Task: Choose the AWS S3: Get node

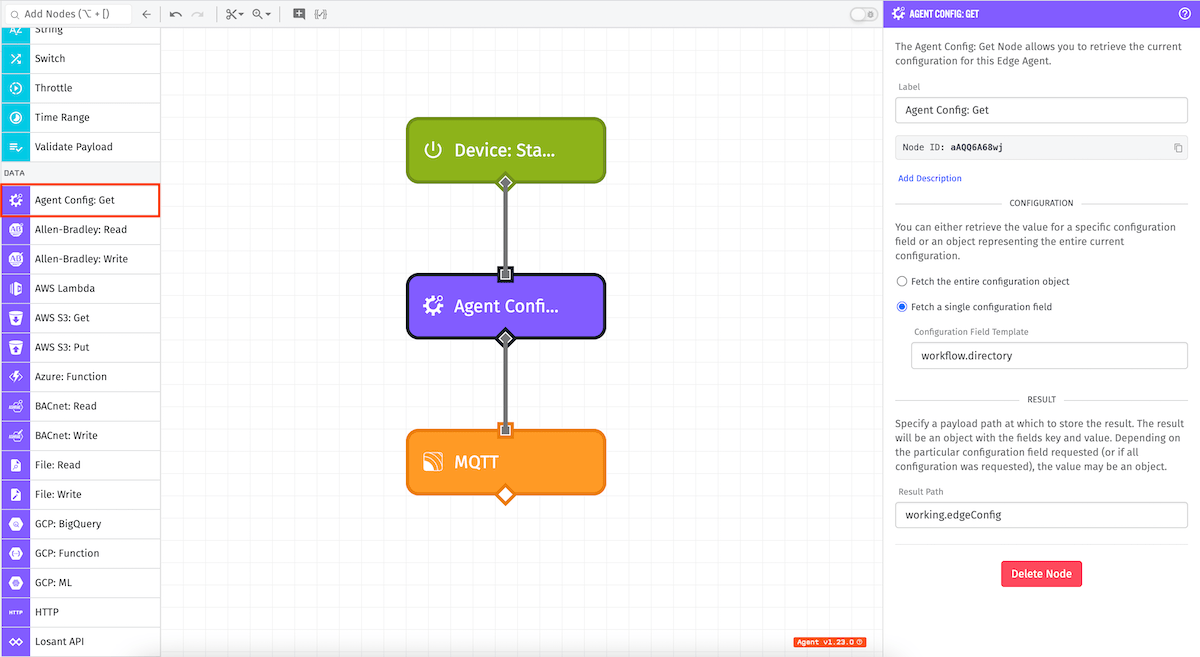Action: [80, 318]
